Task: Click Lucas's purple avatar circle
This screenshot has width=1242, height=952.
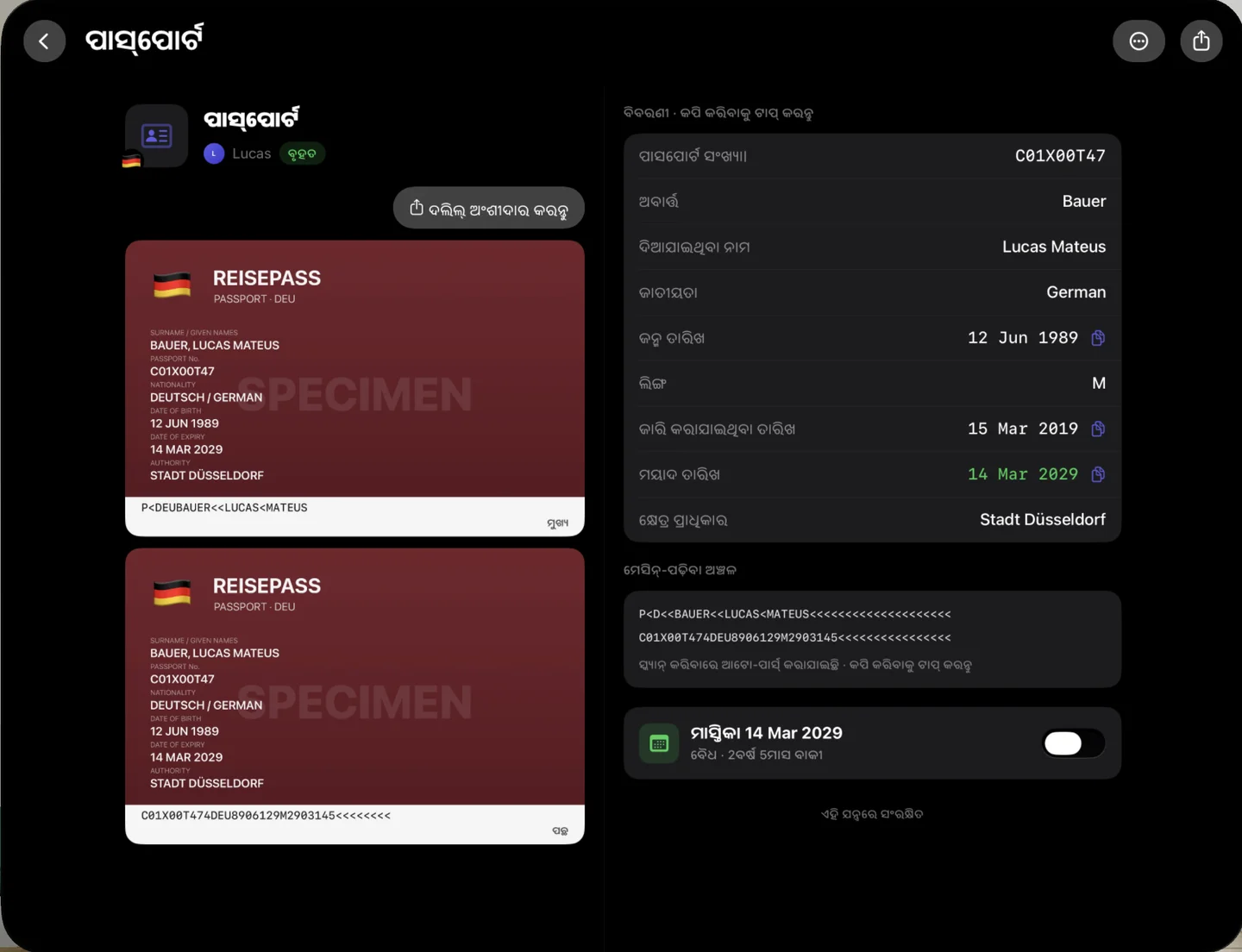Action: point(214,153)
